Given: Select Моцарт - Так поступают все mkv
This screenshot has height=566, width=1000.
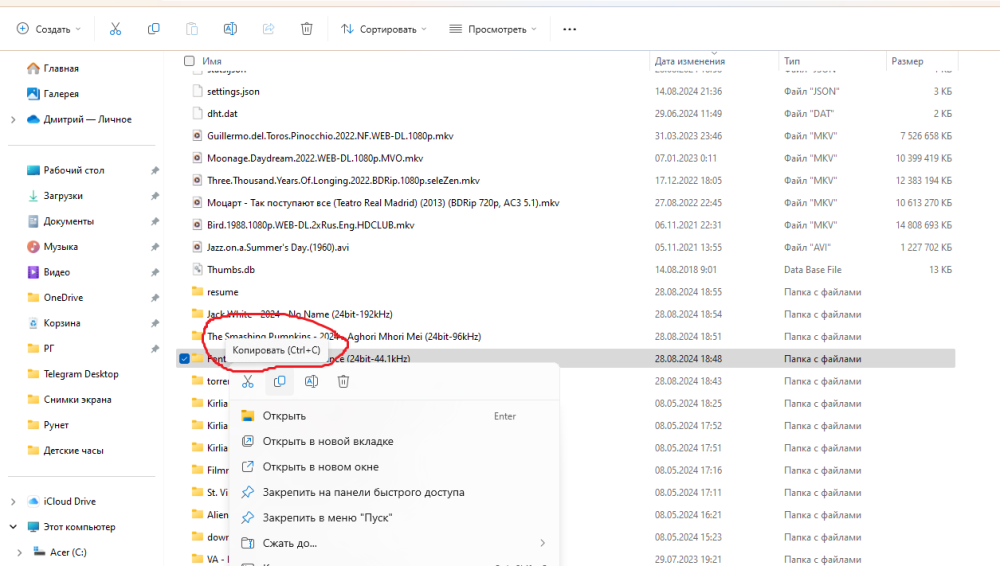Looking at the screenshot, I should (383, 203).
